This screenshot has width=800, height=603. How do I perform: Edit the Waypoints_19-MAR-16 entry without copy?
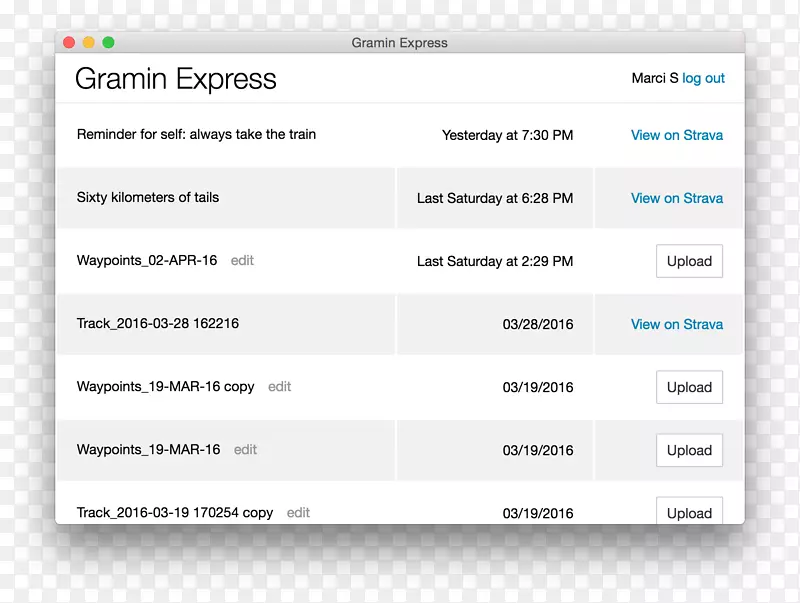245,450
